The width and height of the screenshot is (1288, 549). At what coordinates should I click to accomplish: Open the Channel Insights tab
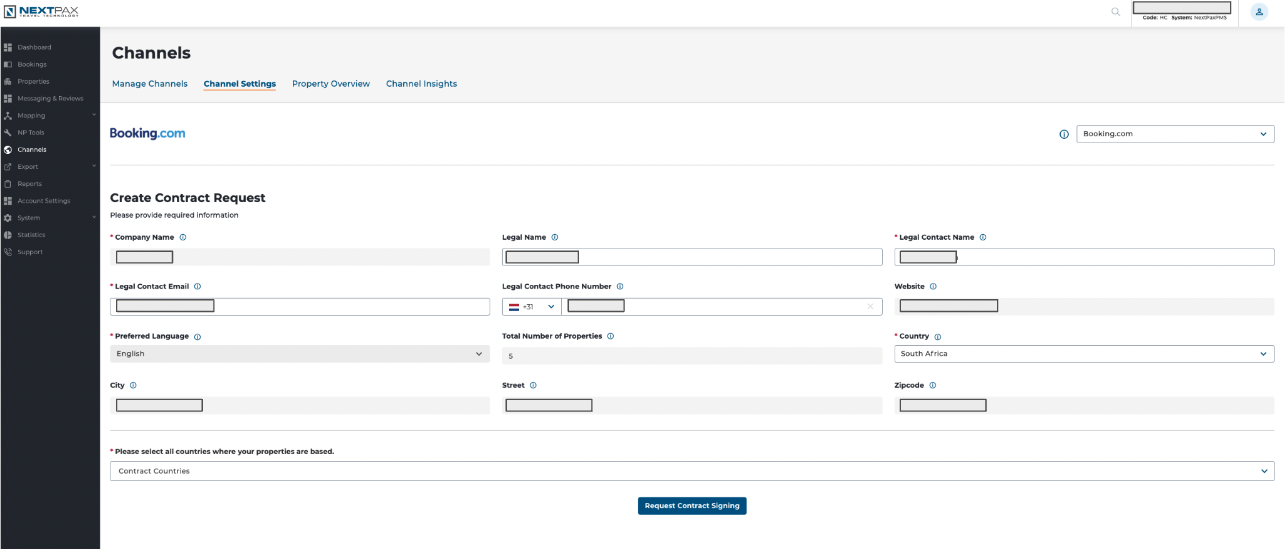pos(422,84)
